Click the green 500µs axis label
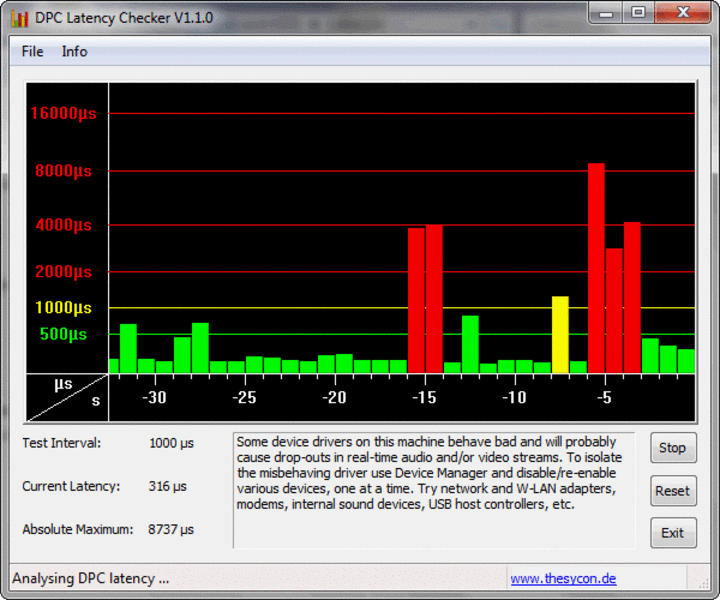Screen dimensions: 720x600 coord(63,334)
